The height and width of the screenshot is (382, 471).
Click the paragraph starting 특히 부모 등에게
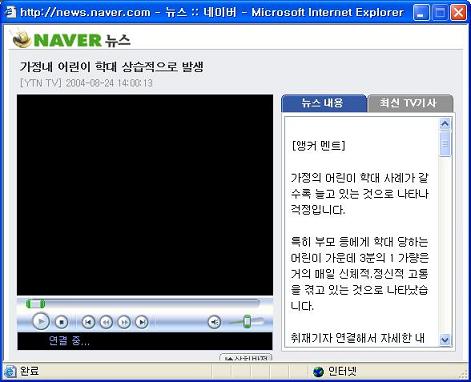[360, 274]
